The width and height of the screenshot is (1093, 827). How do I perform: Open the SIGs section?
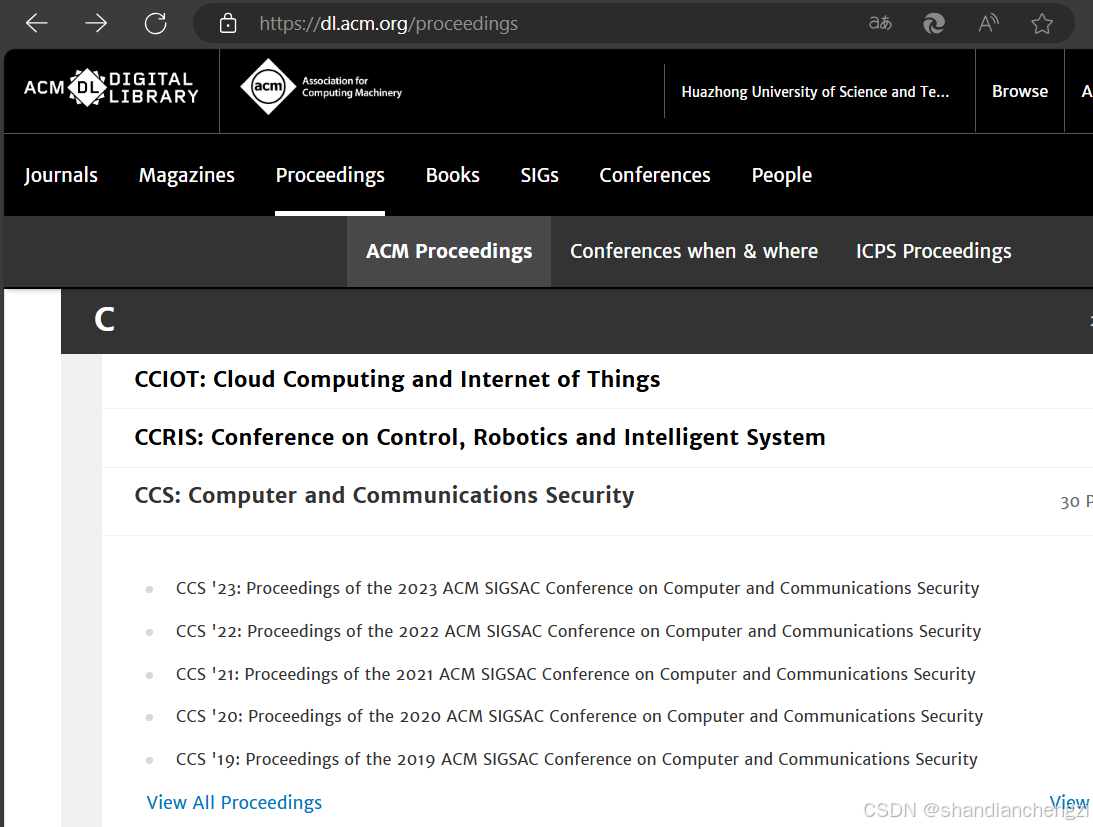tap(540, 175)
